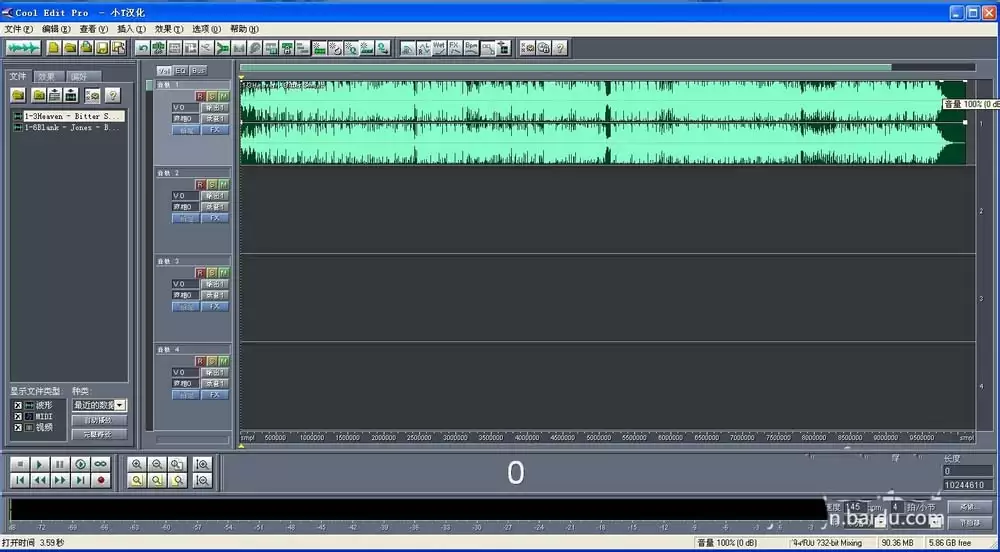Open the FX button on track 2
Viewport: 1000px width, 552px height.
click(215, 218)
